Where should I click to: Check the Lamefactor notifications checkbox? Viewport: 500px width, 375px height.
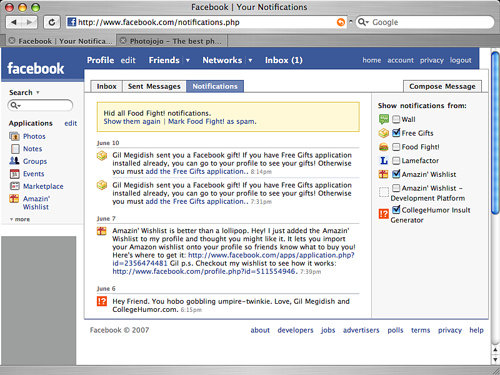point(396,161)
